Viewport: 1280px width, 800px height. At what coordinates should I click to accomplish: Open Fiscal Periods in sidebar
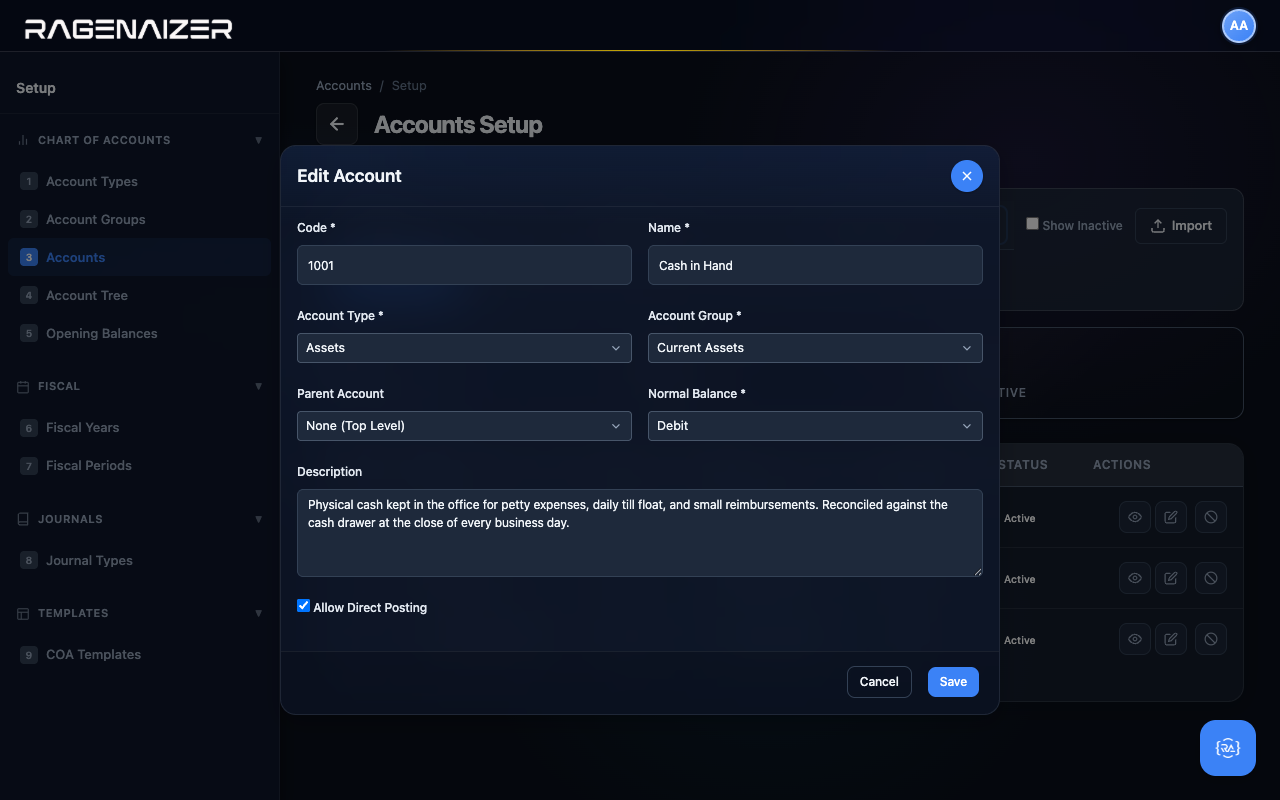point(139,465)
